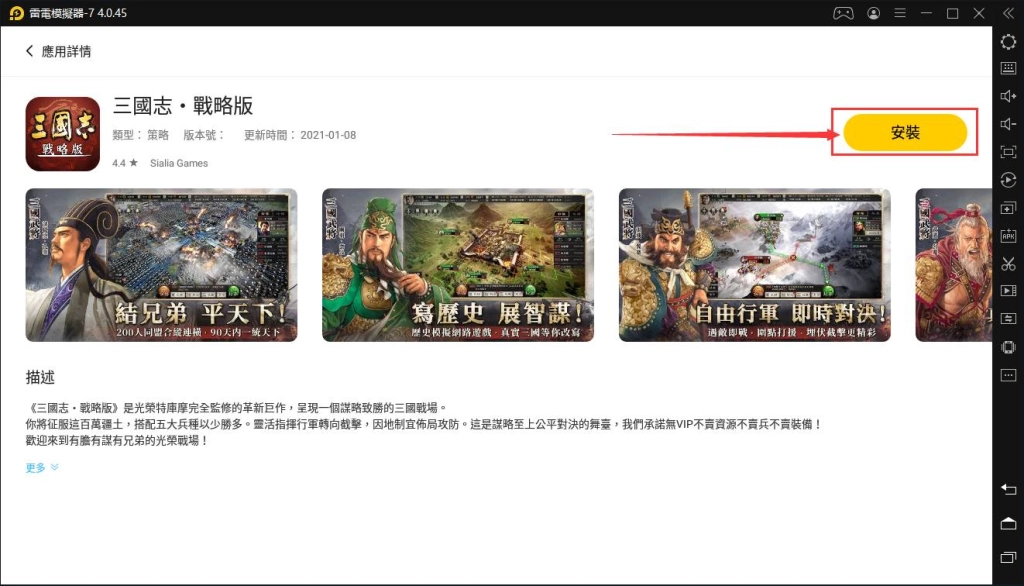1024x586 pixels.
Task: Start video recording from sidebar icon
Action: [1008, 291]
